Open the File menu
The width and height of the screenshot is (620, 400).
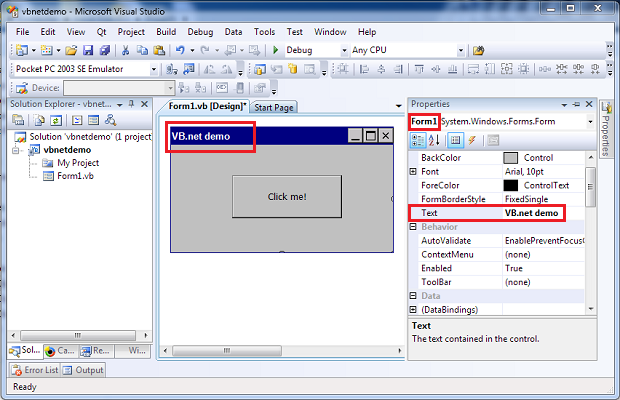pyautogui.click(x=22, y=32)
